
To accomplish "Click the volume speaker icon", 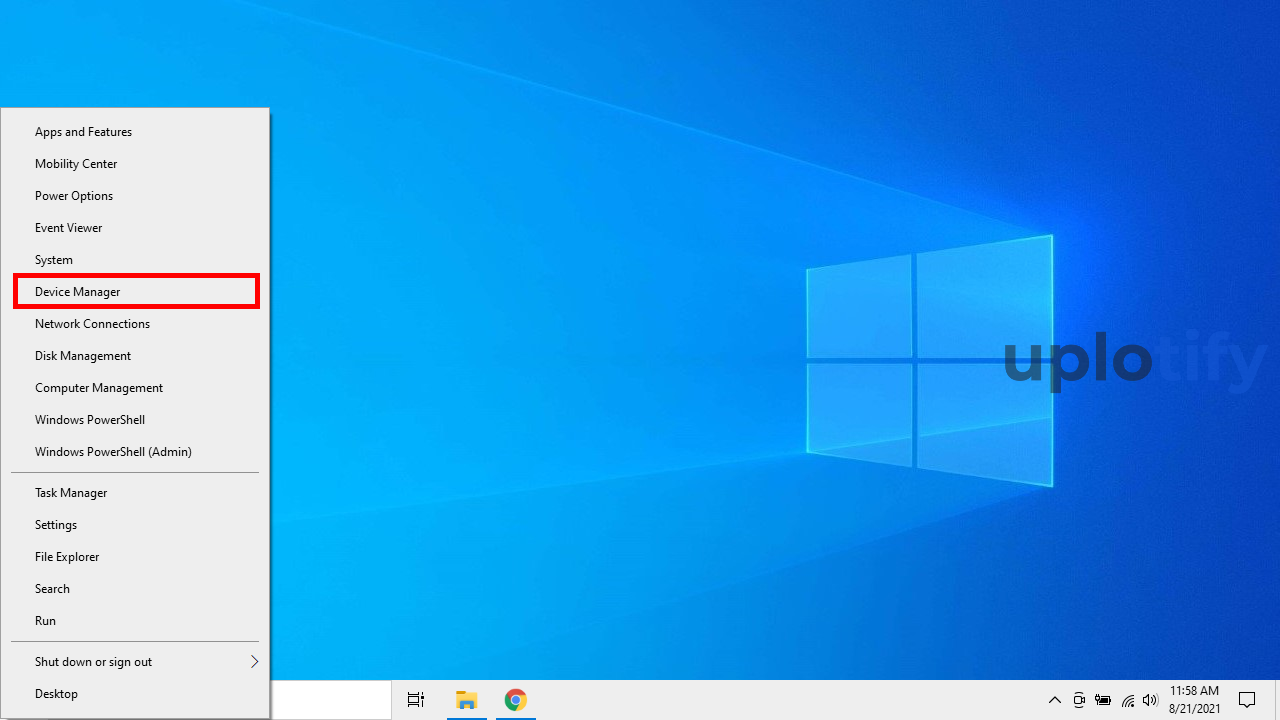I will 1150,700.
